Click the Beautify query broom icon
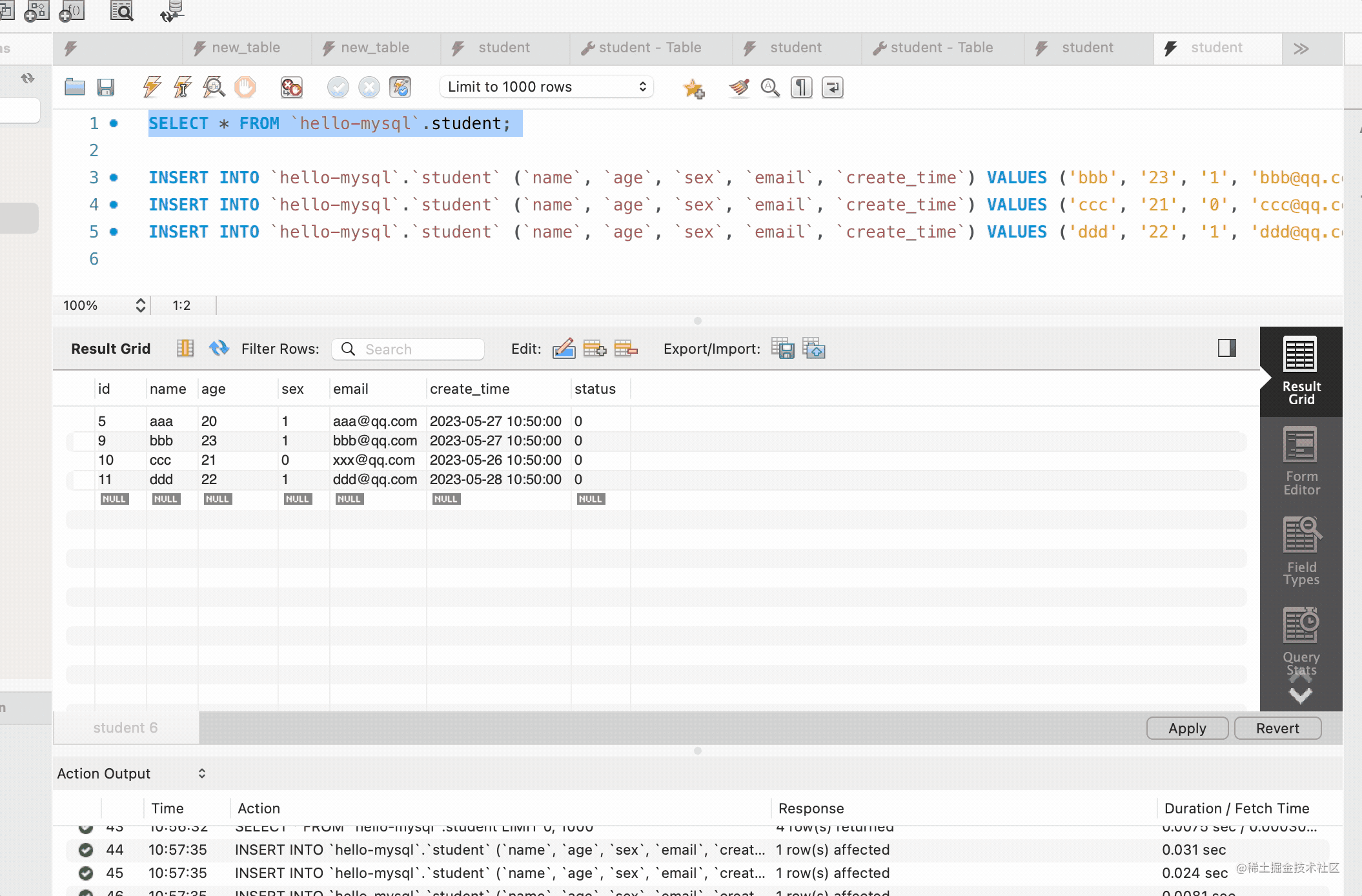The height and width of the screenshot is (896, 1362). (739, 87)
